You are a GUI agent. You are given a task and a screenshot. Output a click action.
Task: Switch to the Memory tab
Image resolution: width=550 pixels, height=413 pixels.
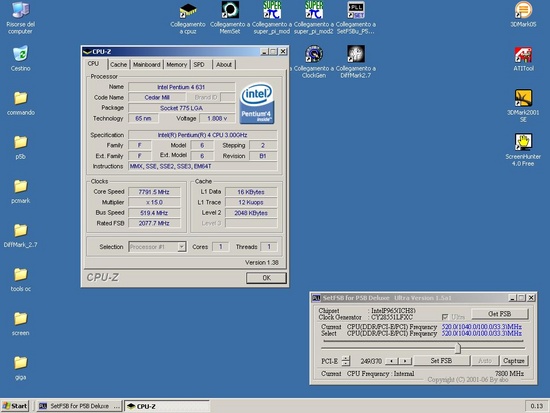click(x=176, y=65)
